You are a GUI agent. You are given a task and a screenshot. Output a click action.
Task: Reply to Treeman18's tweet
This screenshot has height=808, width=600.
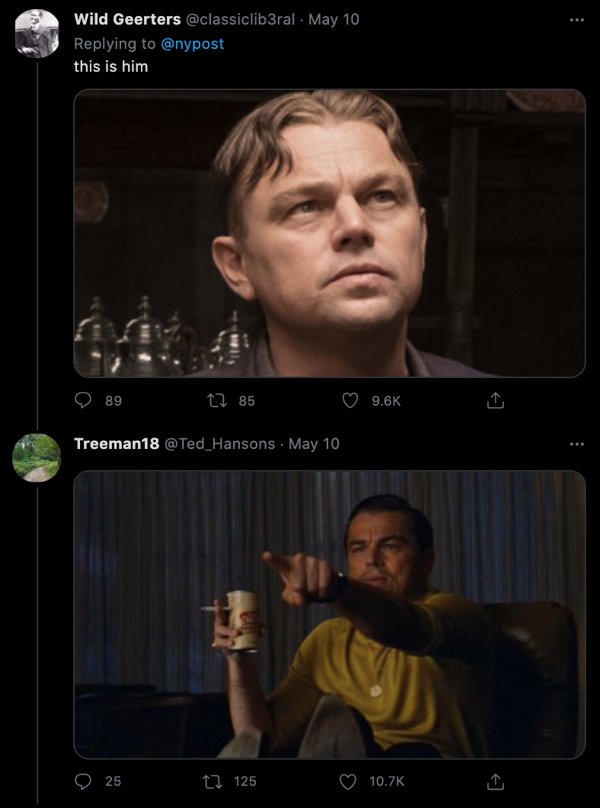coord(83,781)
